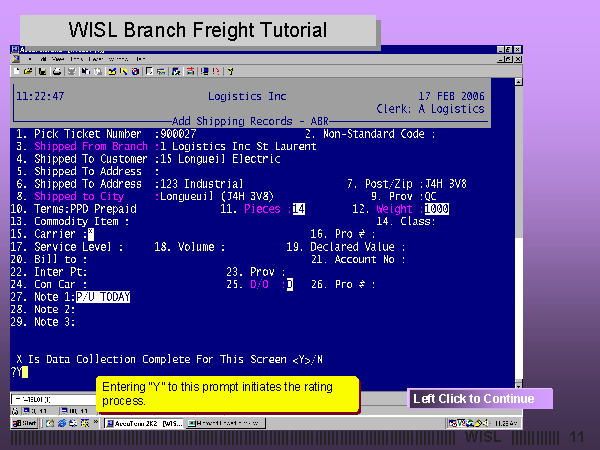
Task: Open the View menu
Action: tap(58, 59)
